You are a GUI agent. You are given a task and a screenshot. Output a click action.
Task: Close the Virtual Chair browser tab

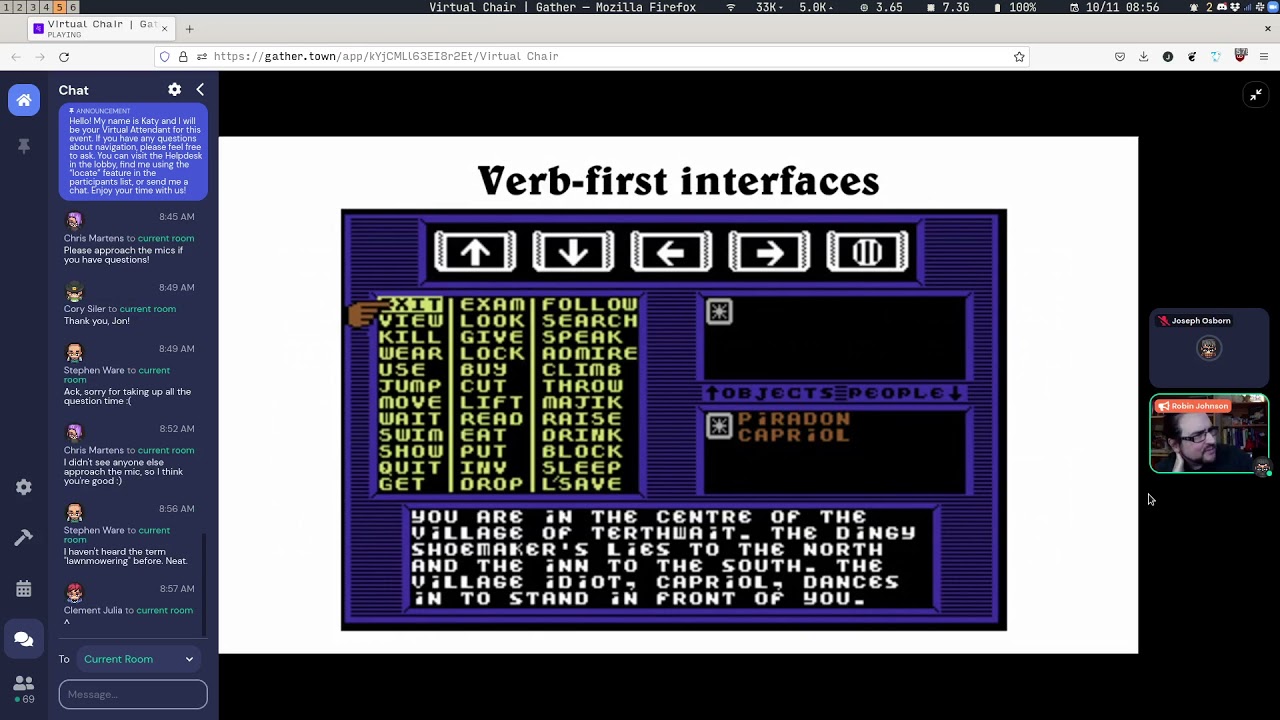(x=164, y=29)
